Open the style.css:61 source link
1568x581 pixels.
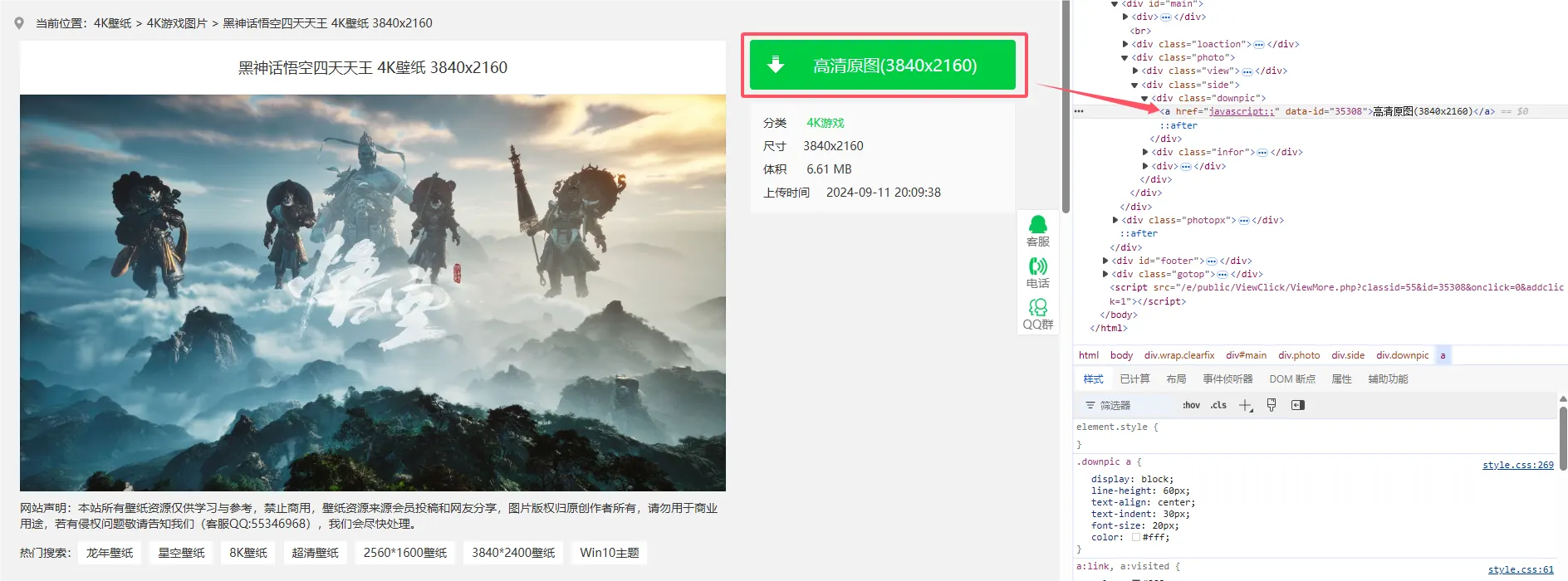1521,569
